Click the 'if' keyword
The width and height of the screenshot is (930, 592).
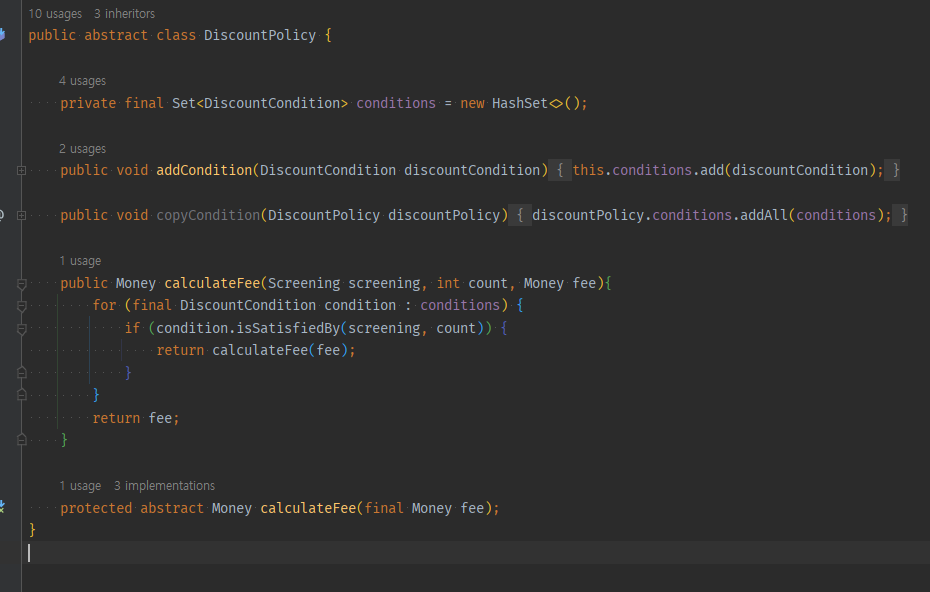pos(132,328)
